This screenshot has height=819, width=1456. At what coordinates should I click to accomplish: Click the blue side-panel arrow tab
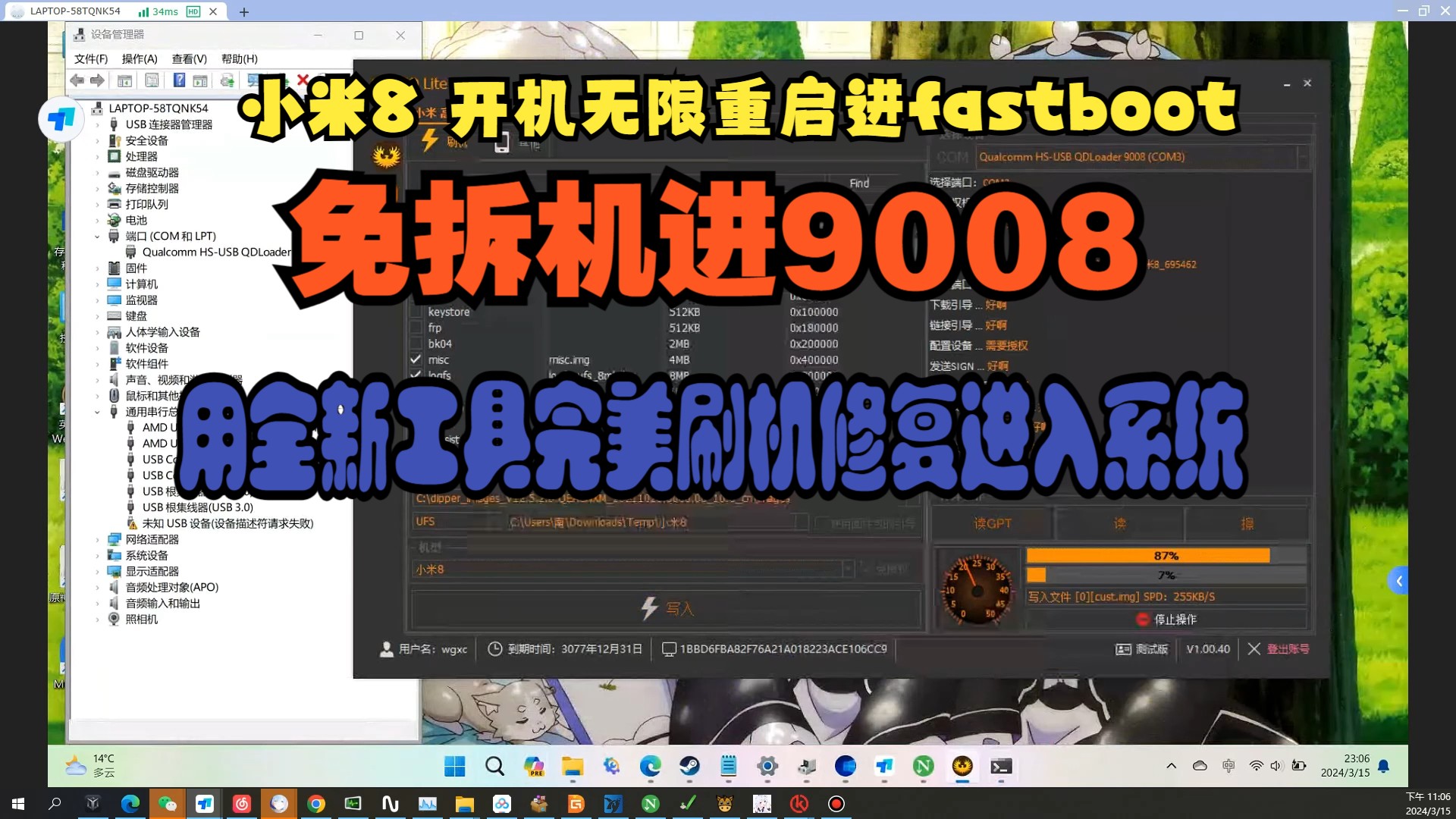1398,581
